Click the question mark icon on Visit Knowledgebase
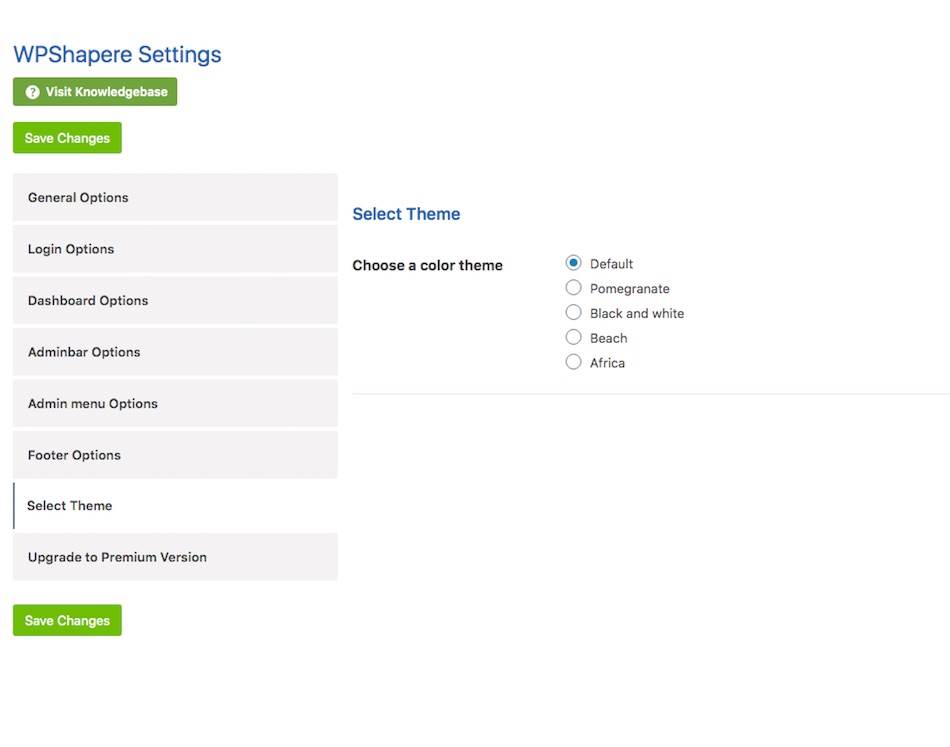 33,92
